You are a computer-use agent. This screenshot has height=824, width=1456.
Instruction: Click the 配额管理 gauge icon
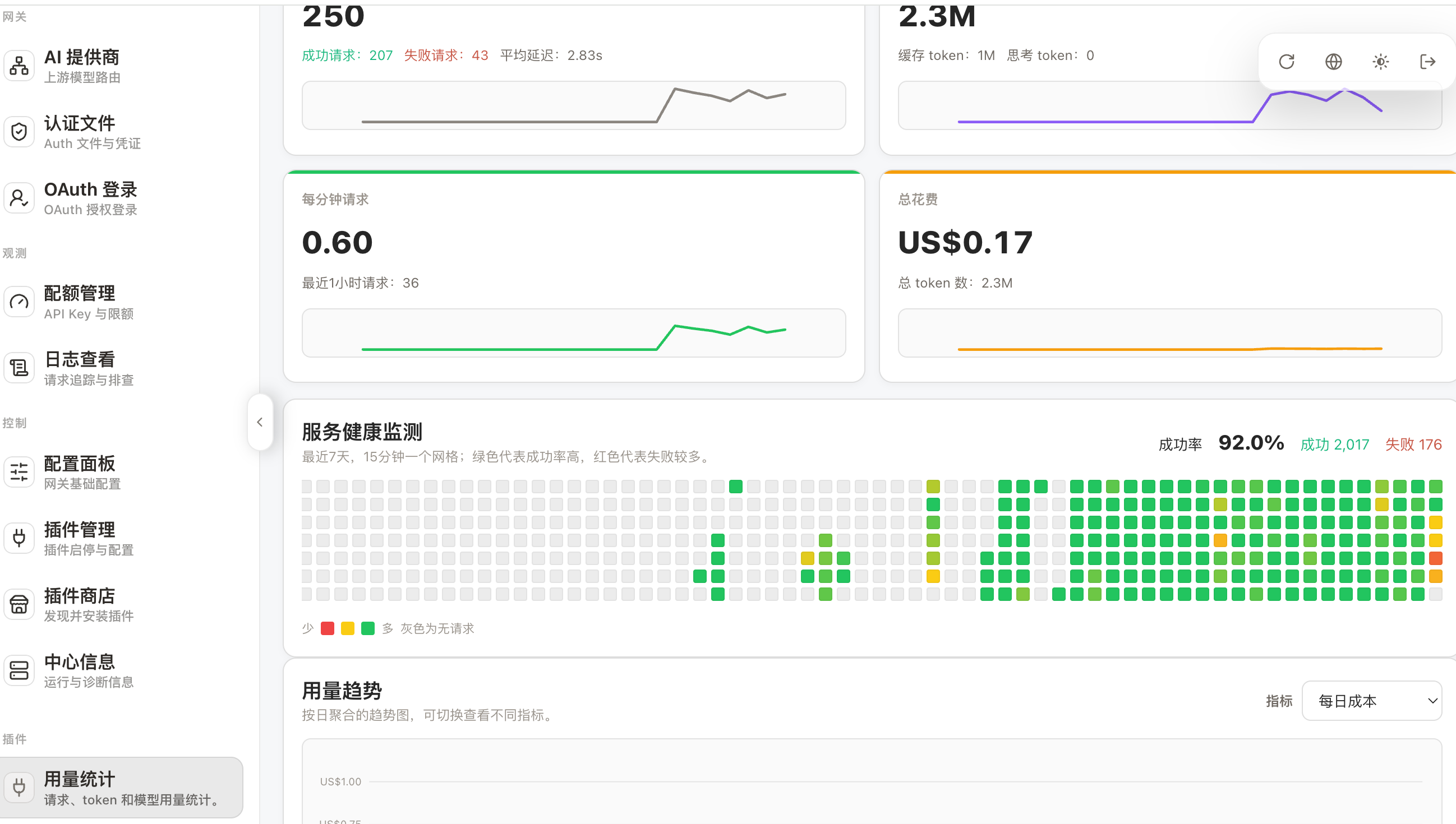[19, 302]
